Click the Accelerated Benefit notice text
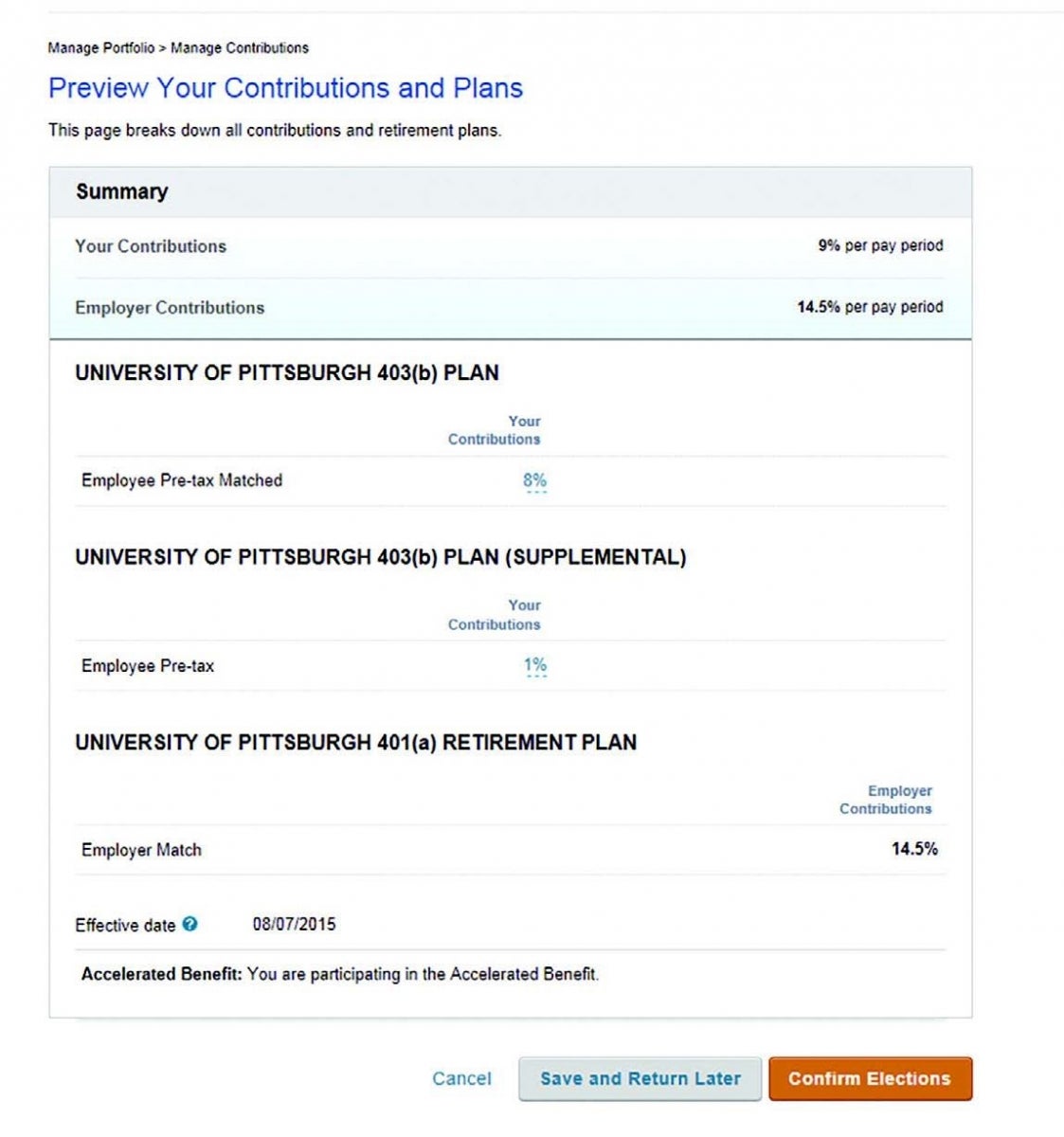The width and height of the screenshot is (1064, 1137). pyautogui.click(x=340, y=974)
